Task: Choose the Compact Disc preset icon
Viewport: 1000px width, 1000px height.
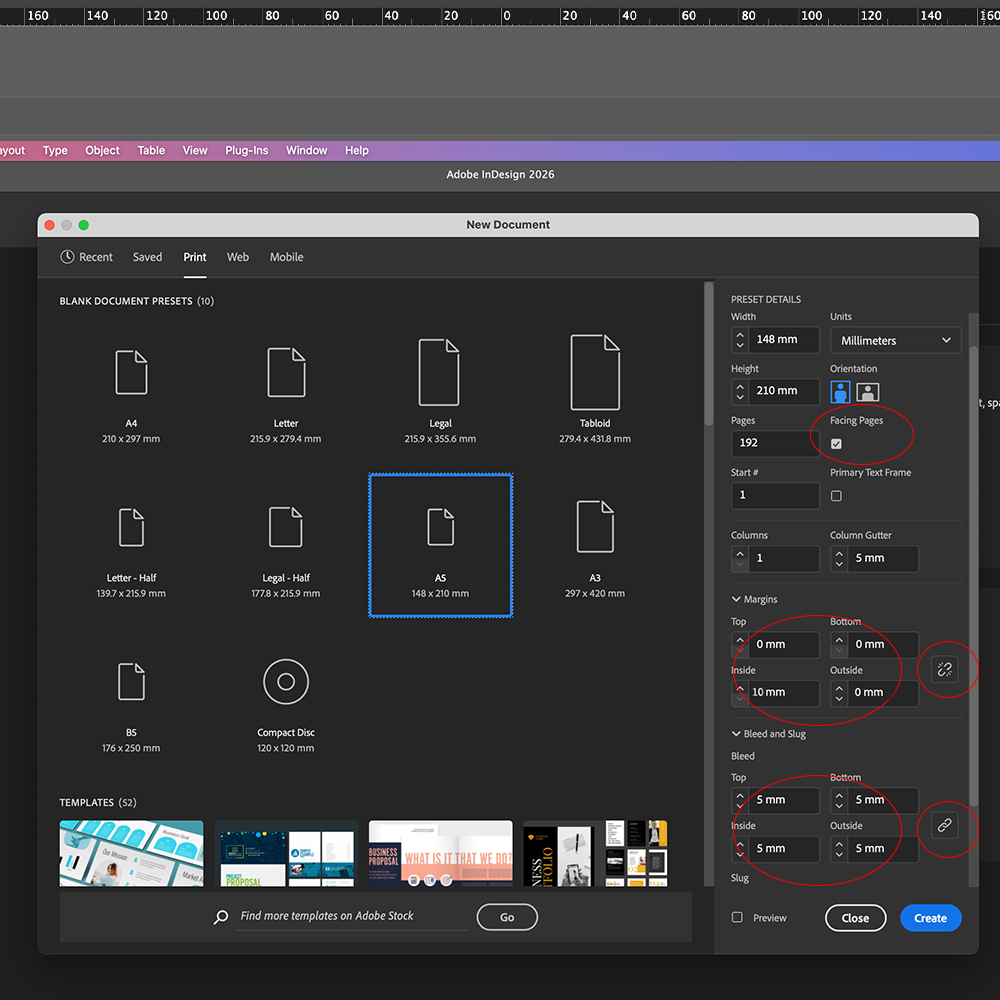Action: point(286,682)
